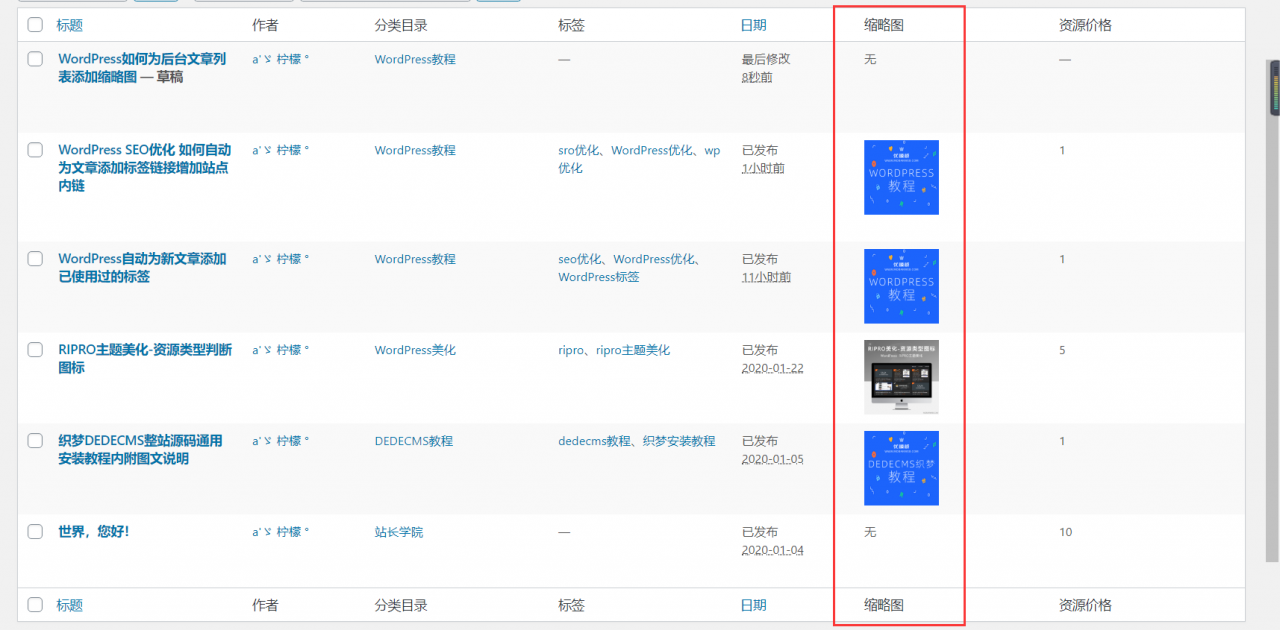Check the select-all checkbox in the header row
This screenshot has height=630, width=1280.
[x=35, y=24]
